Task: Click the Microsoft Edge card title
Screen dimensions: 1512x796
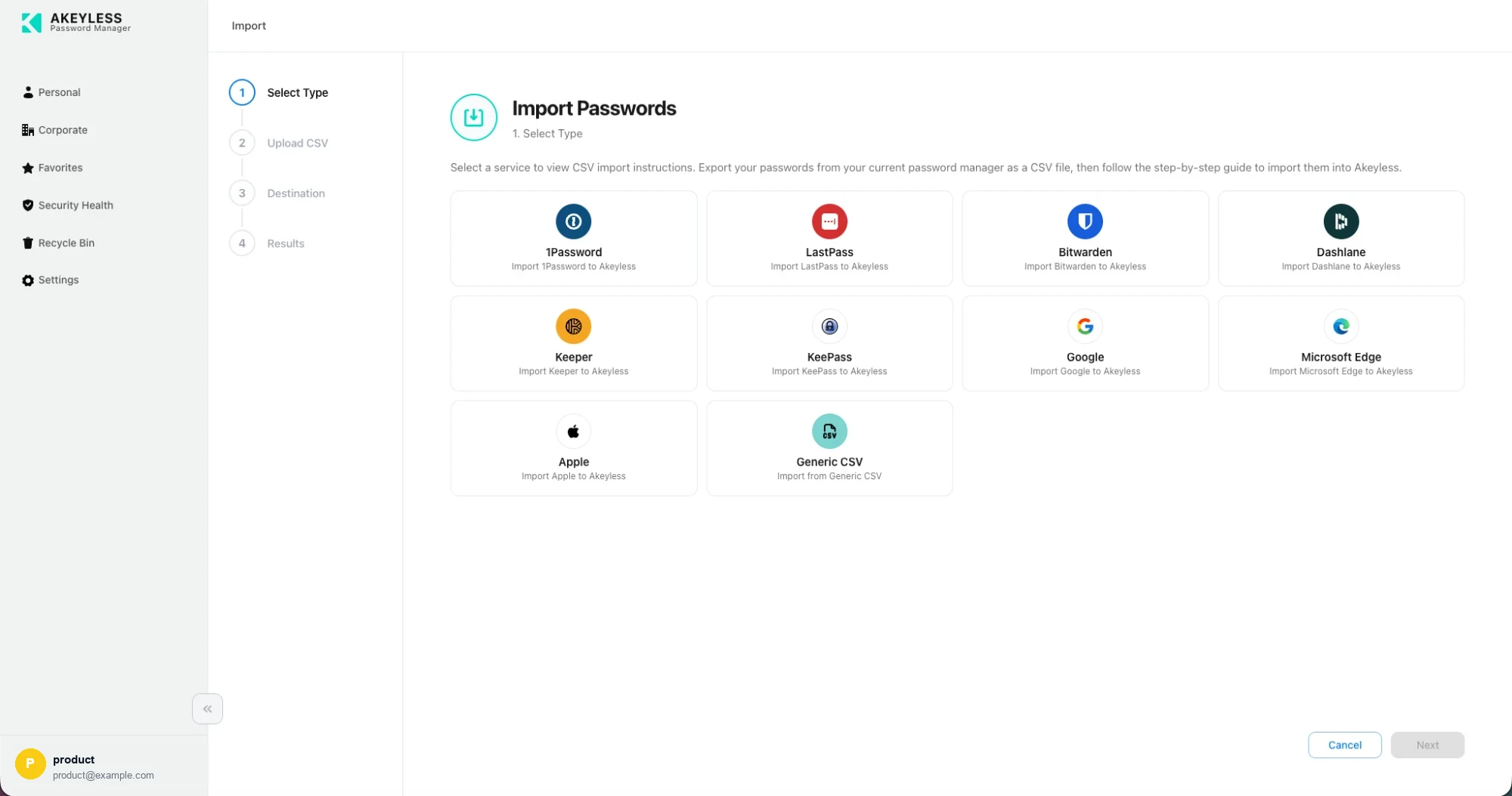Action: (1340, 358)
